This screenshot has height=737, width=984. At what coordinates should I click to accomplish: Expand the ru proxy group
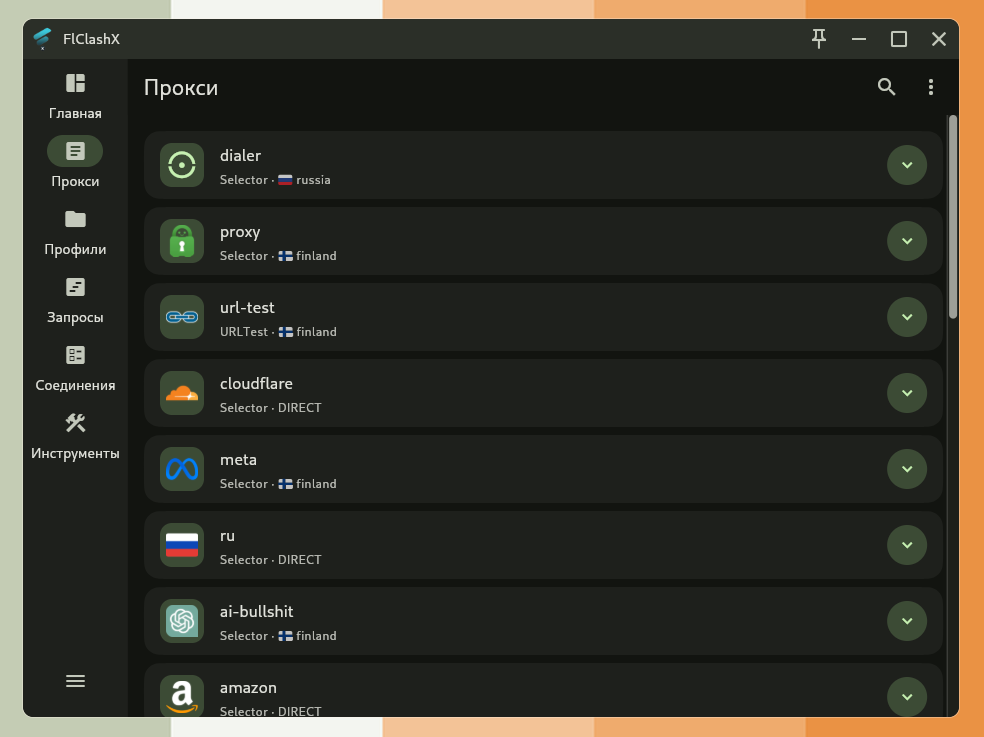[x=906, y=545]
